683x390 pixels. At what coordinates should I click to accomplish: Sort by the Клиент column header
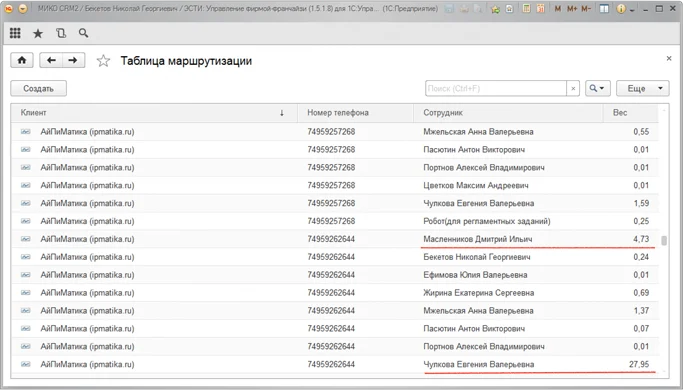(154, 113)
